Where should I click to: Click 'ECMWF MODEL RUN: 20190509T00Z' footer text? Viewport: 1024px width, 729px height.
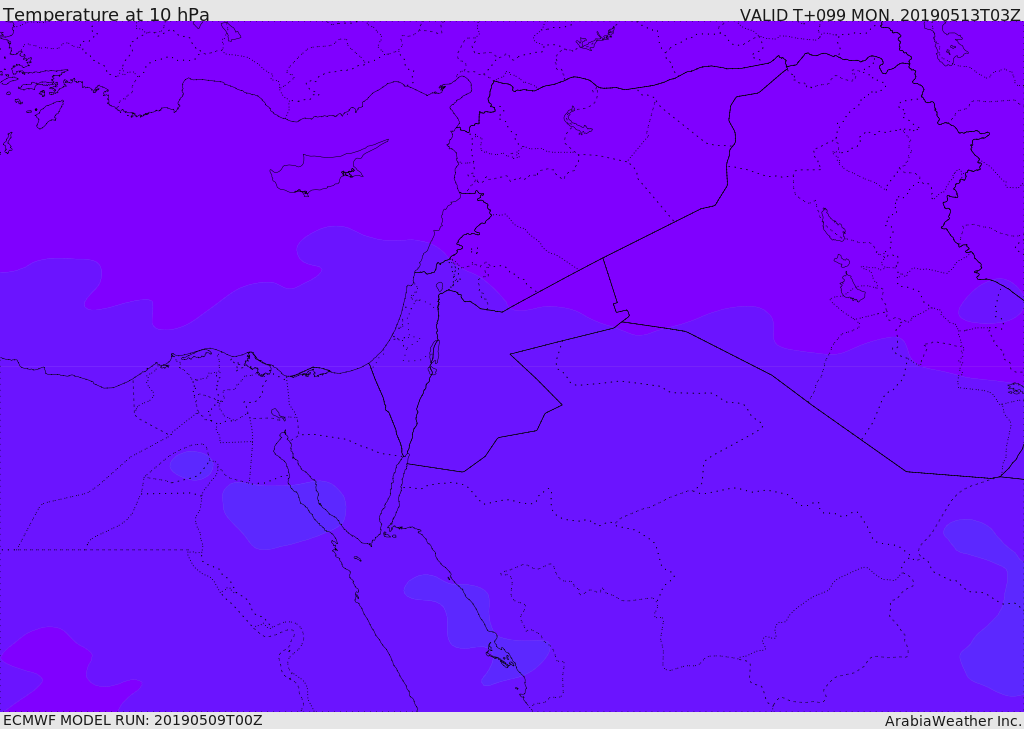click(x=133, y=720)
